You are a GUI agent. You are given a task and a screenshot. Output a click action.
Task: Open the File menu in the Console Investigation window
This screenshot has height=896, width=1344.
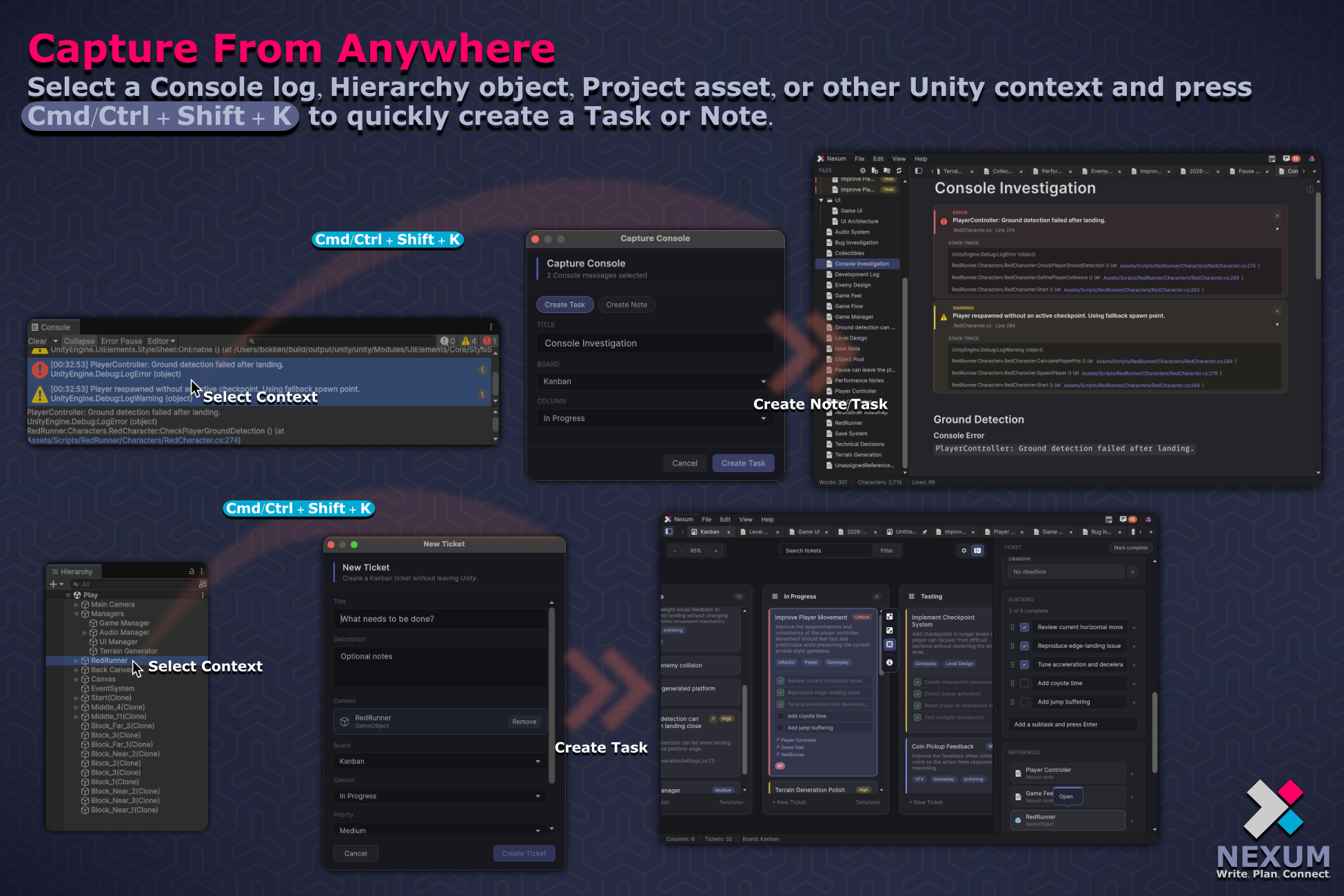tap(859, 159)
